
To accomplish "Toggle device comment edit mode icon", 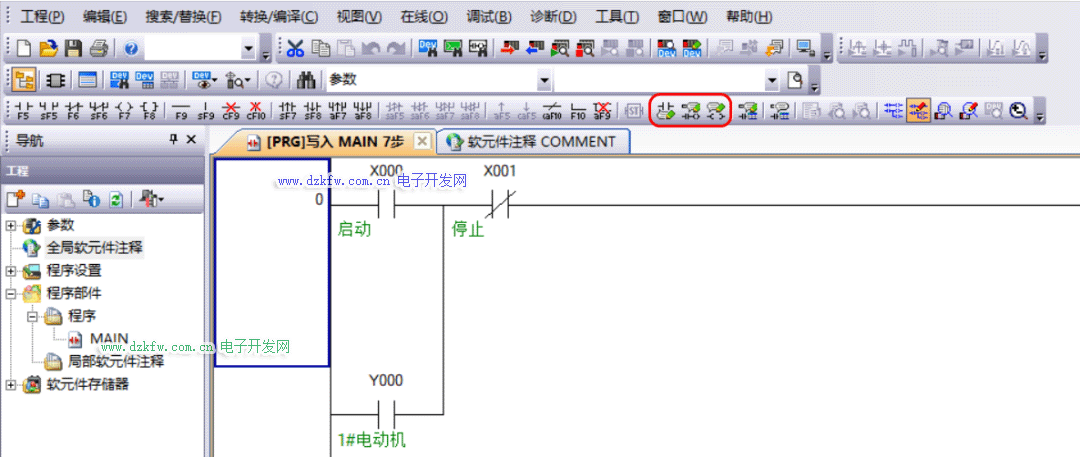I will click(x=918, y=111).
